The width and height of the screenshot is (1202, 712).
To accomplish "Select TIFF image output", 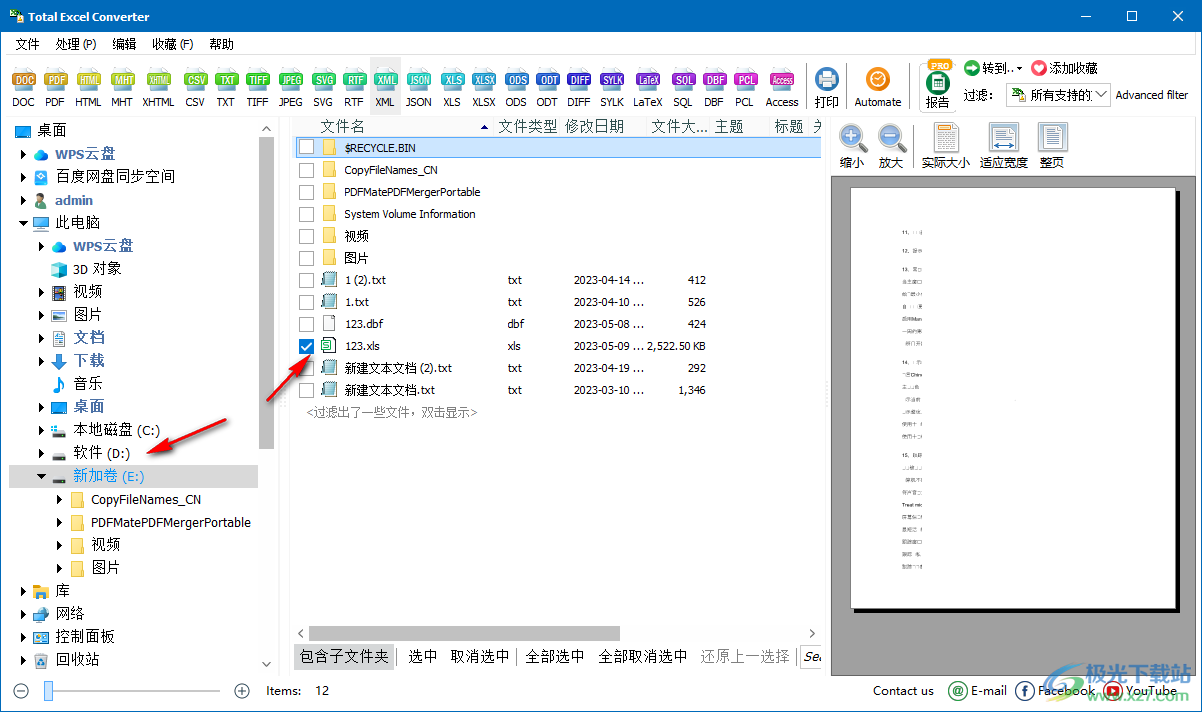I will (258, 89).
